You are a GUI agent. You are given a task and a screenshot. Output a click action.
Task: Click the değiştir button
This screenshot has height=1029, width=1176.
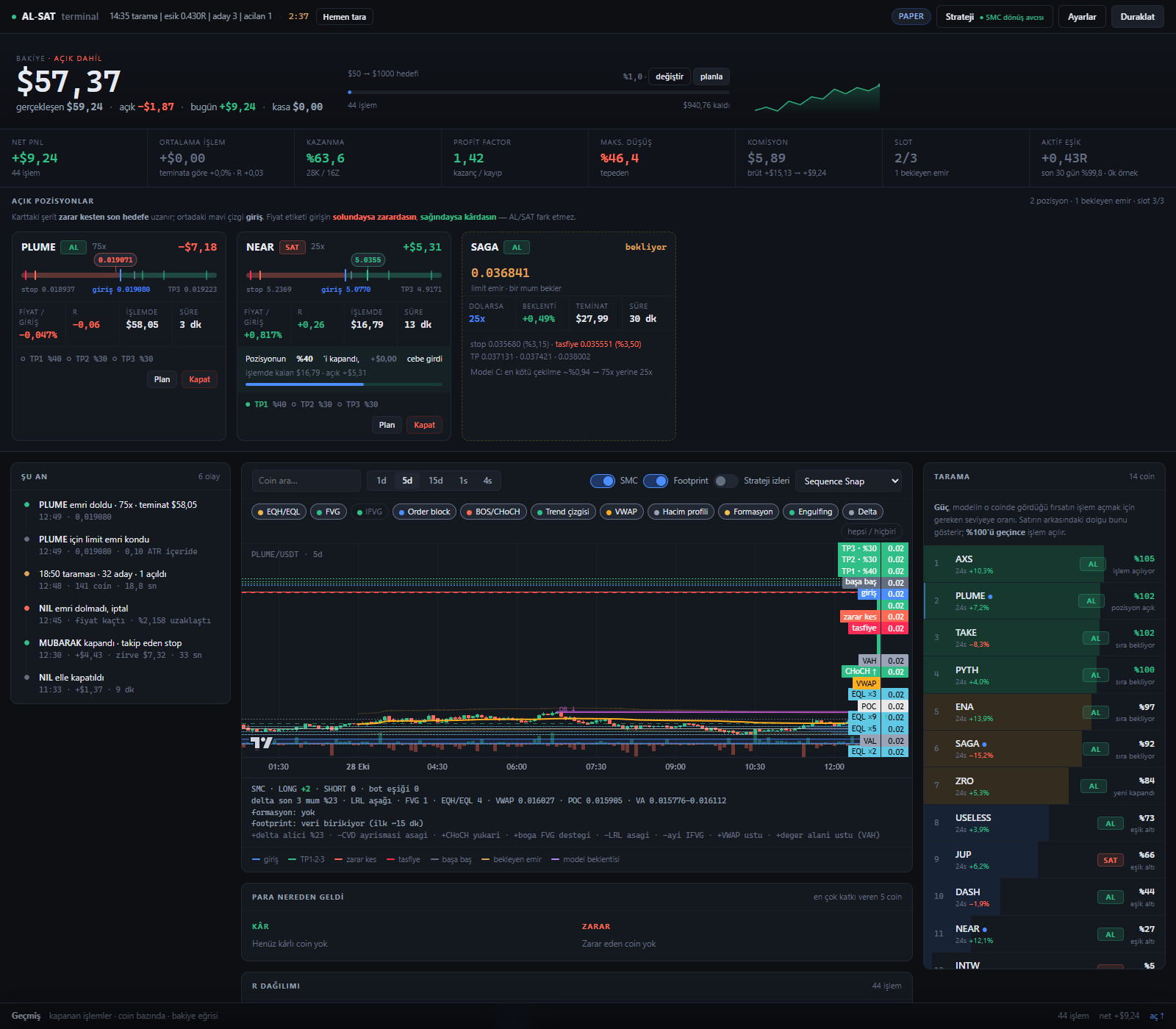point(669,76)
